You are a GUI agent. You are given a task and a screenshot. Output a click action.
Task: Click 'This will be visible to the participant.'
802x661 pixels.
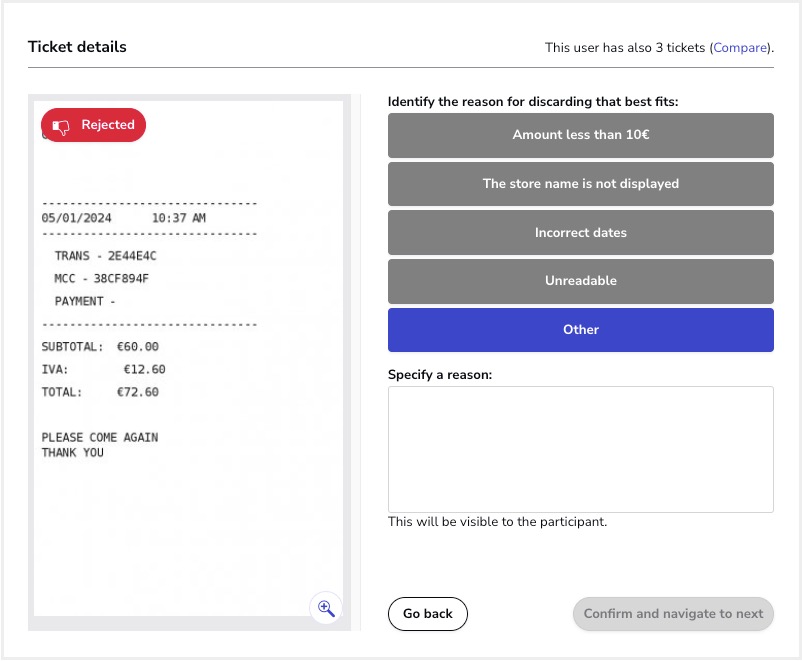497,522
